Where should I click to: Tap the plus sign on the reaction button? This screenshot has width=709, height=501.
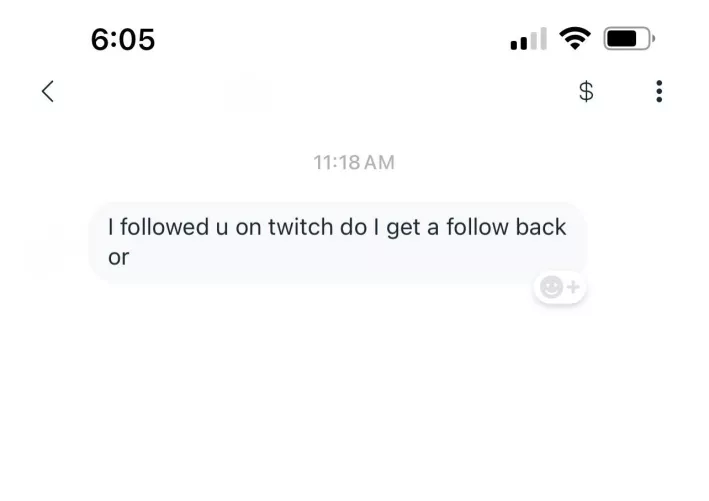click(573, 288)
